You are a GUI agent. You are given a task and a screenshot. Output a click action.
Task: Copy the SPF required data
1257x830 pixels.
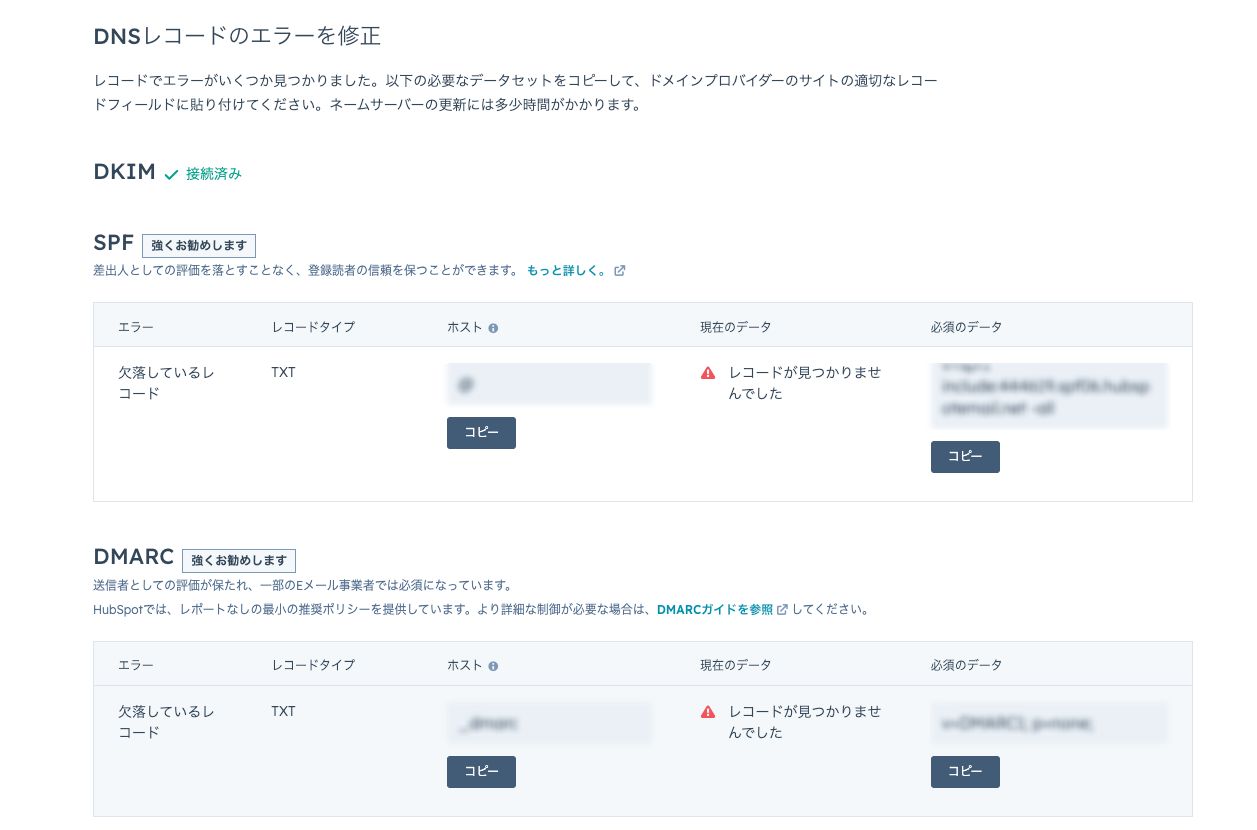965,457
